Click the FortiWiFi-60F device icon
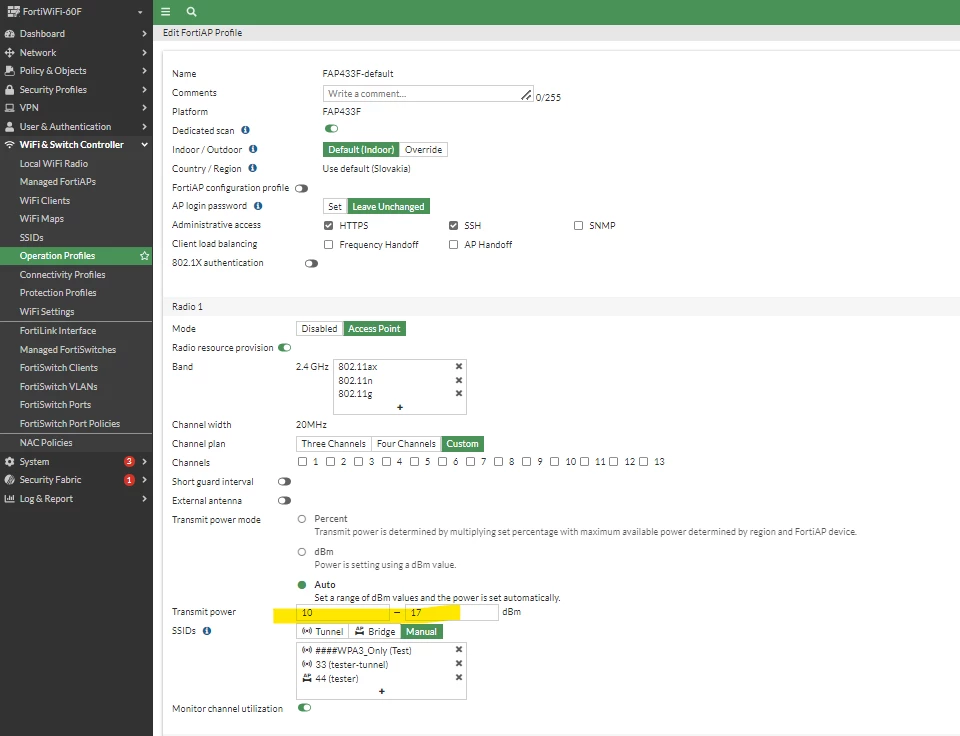Screen dimensions: 960x736 (13, 12)
